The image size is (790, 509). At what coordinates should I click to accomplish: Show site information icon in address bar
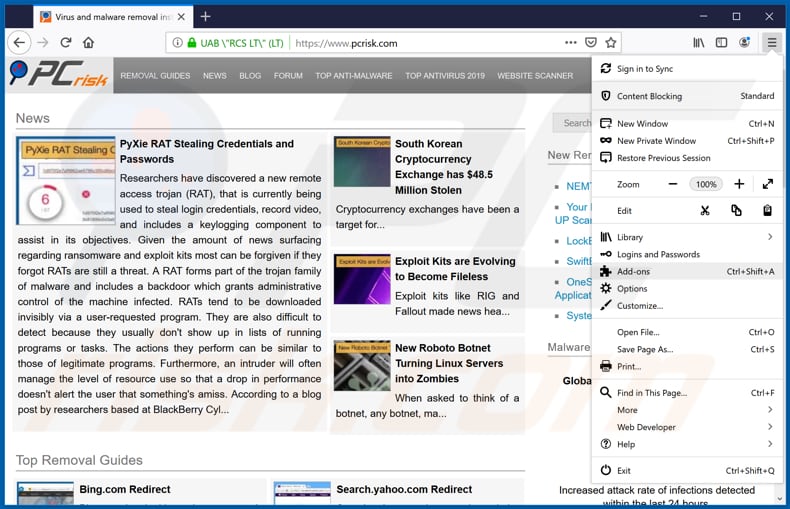tap(177, 43)
